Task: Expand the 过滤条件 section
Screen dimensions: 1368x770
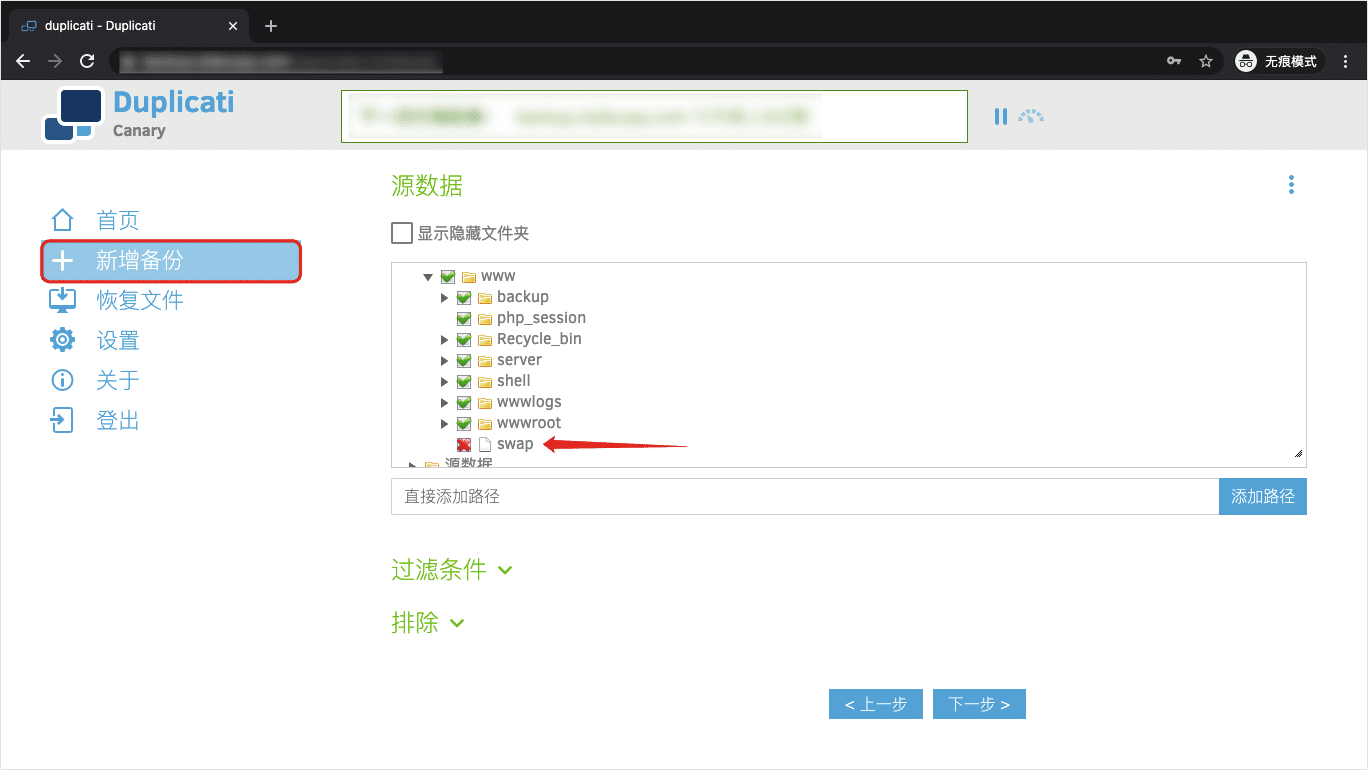Action: (x=452, y=569)
